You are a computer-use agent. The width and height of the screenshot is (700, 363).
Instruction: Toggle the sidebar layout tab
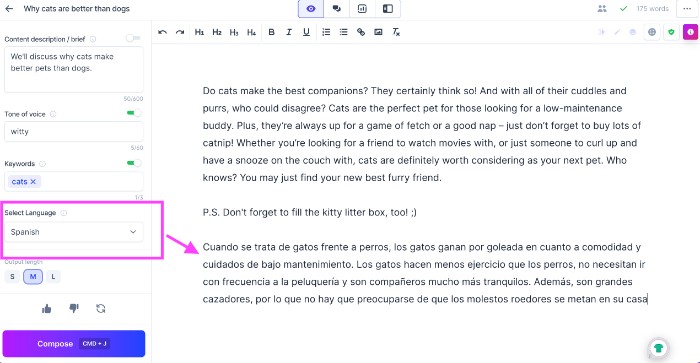coord(388,8)
